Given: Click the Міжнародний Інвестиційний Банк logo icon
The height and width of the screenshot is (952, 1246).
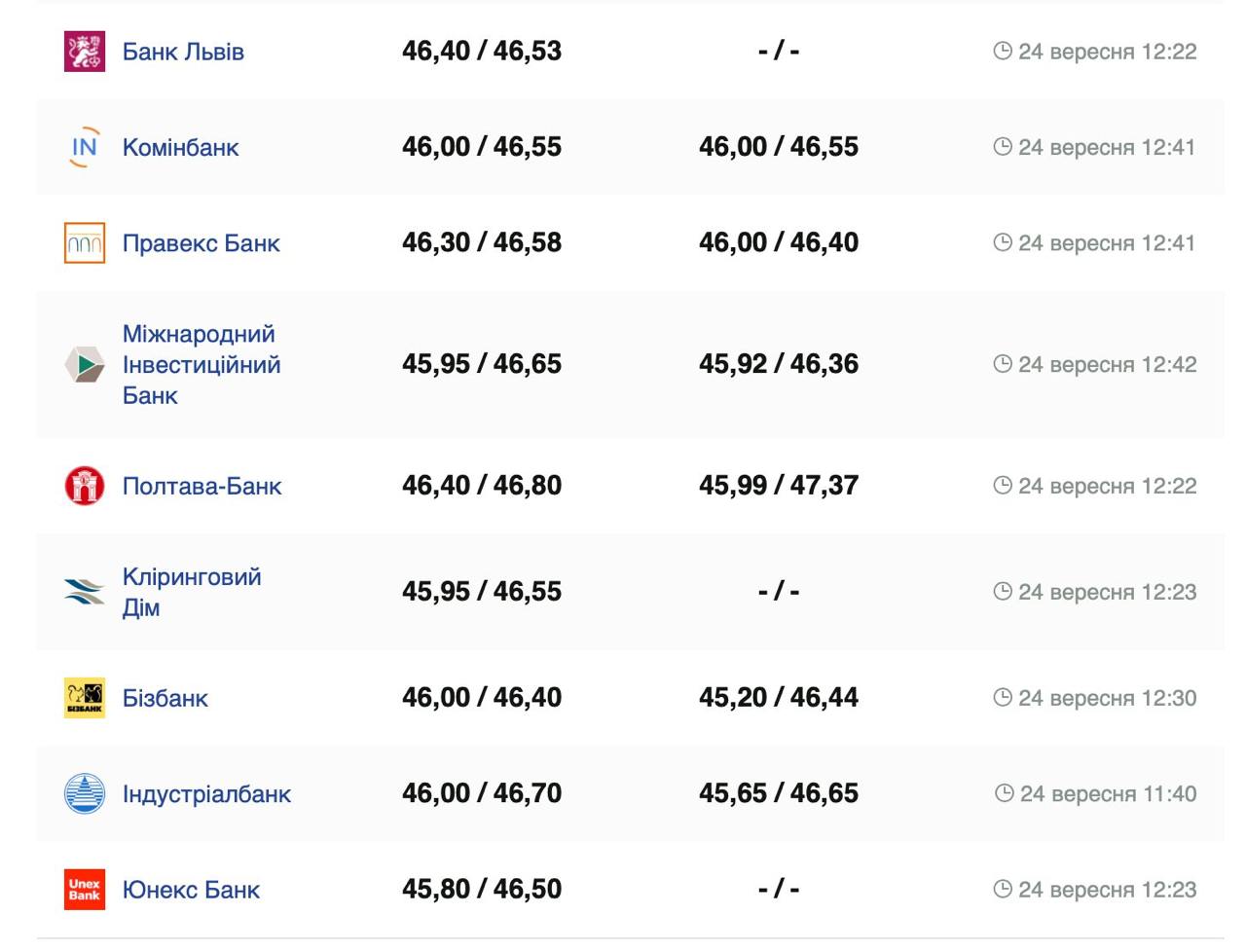Looking at the screenshot, I should 85,365.
